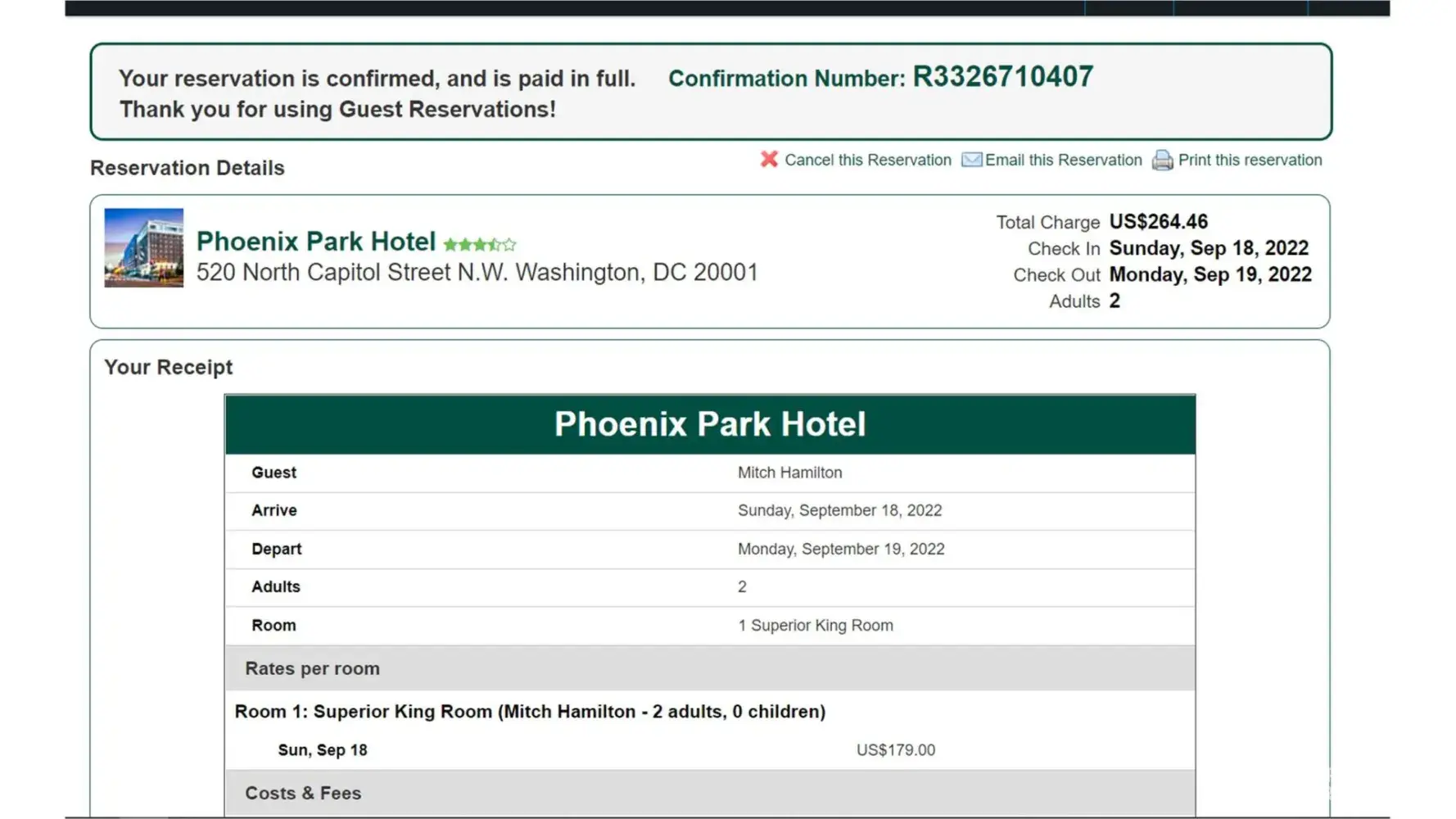
Task: Click the US$264.46 total charge amount
Action: coord(1158,222)
